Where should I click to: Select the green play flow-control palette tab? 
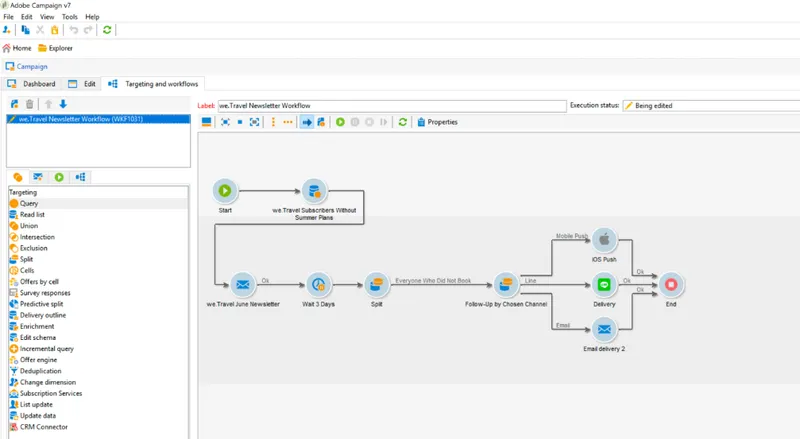coord(59,177)
